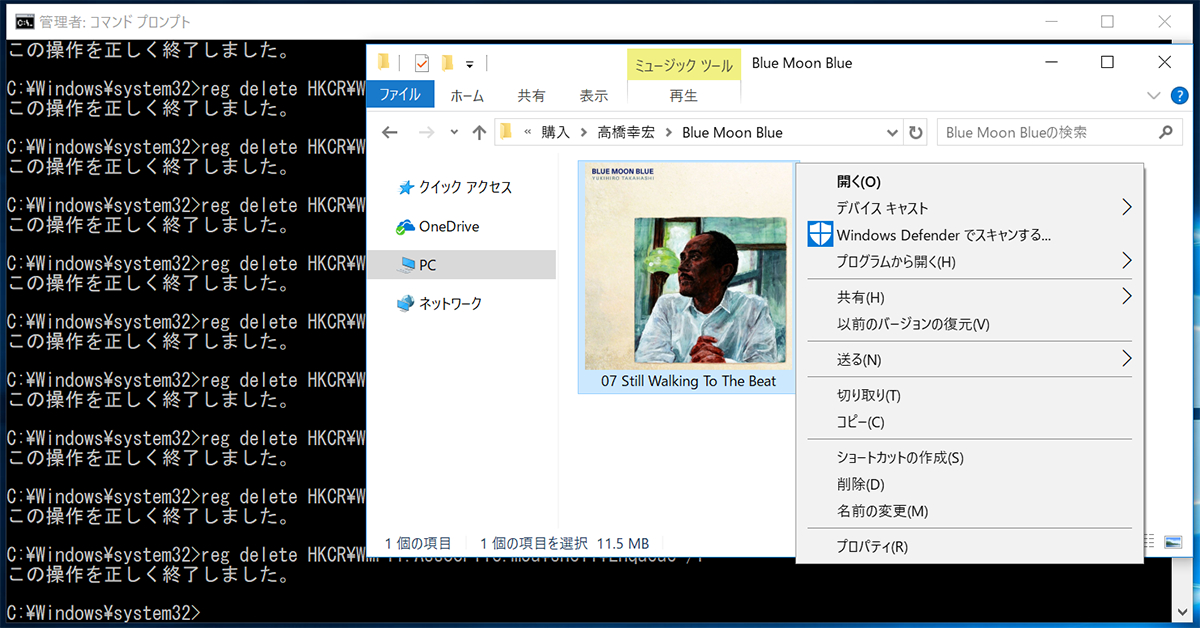Open recent locations chevron beside forward arrow

tap(453, 131)
